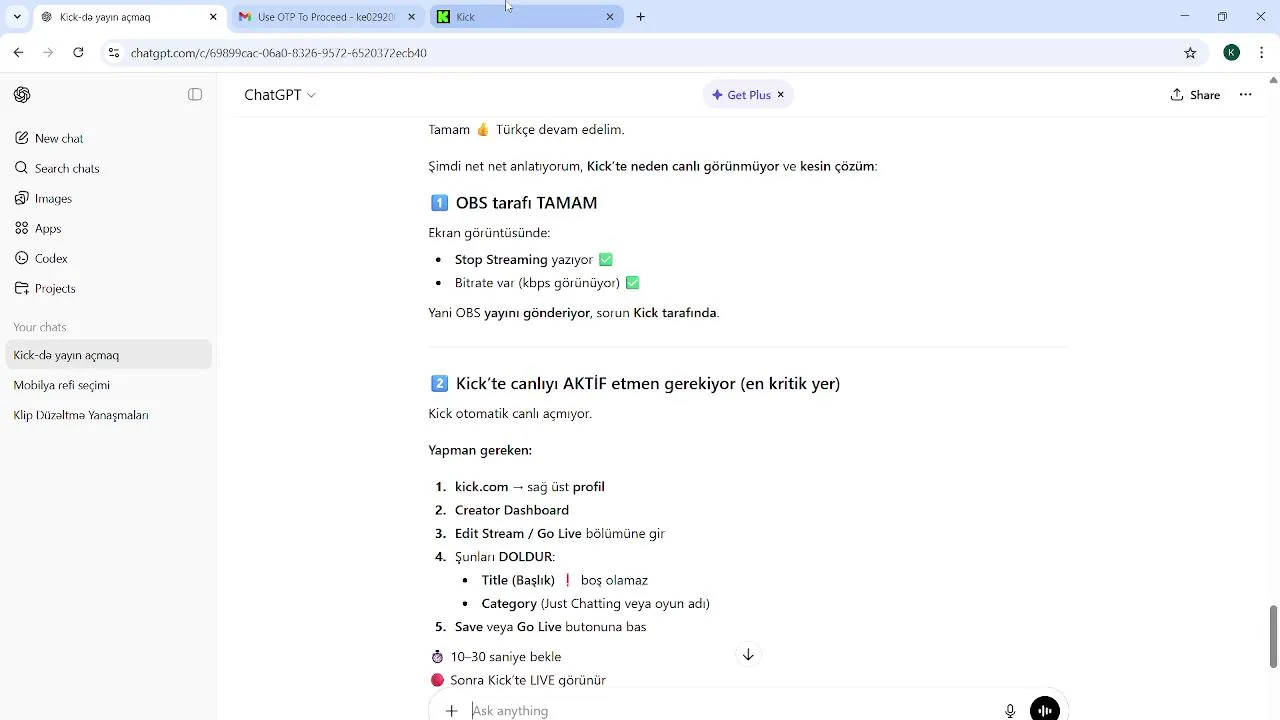Open the Mobilya refi seçimi chat
1280x720 pixels.
[x=108, y=385]
